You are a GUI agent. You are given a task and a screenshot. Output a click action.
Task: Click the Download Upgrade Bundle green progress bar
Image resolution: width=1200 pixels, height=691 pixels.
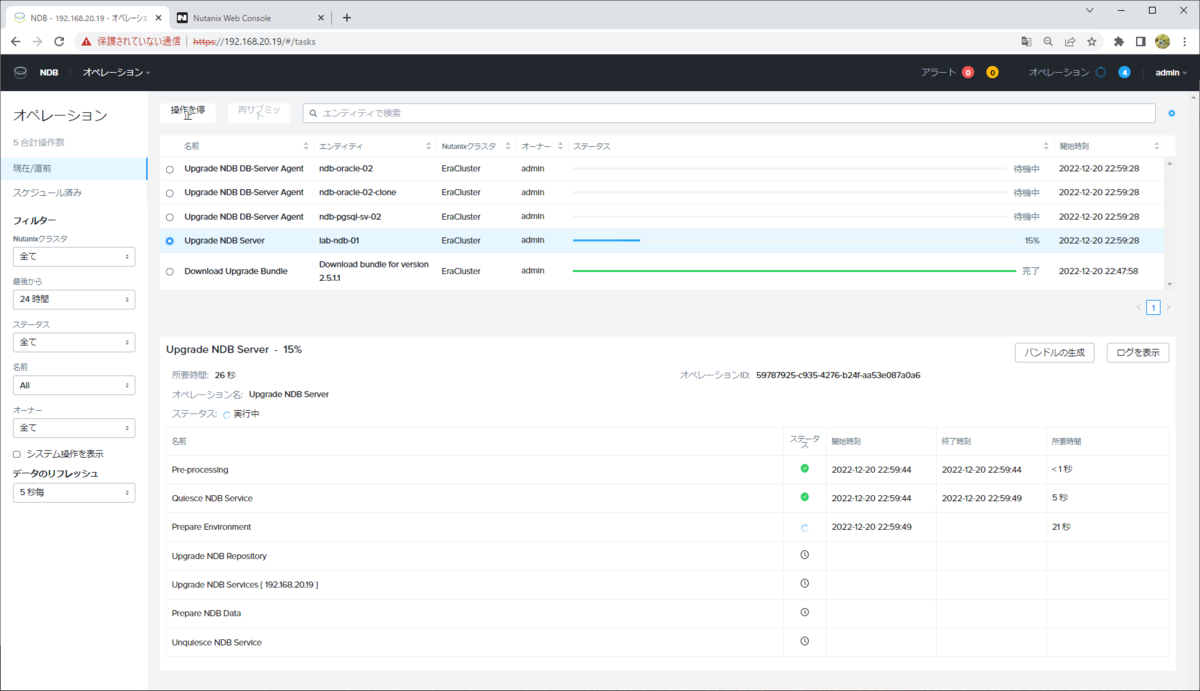point(792,271)
